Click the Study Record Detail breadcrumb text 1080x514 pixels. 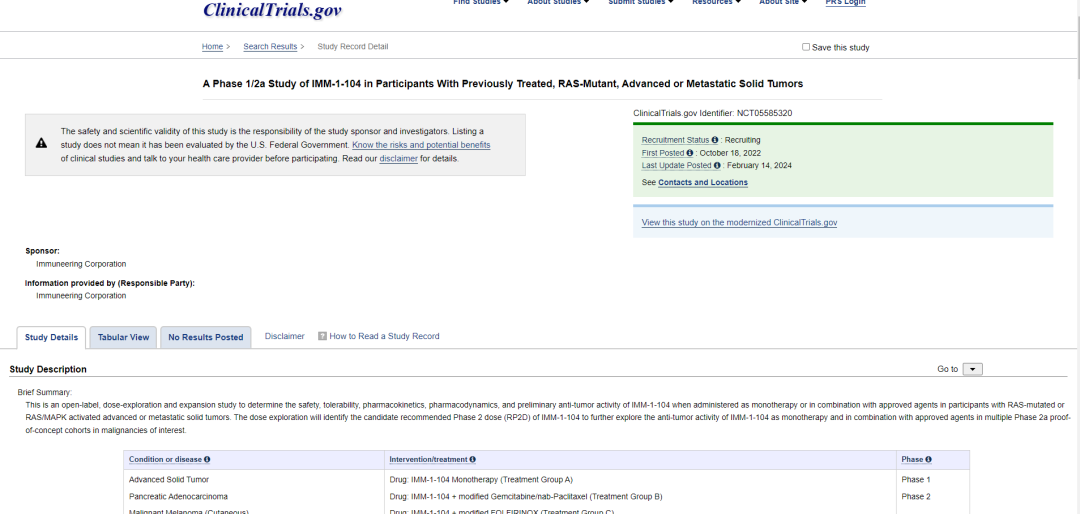click(353, 47)
